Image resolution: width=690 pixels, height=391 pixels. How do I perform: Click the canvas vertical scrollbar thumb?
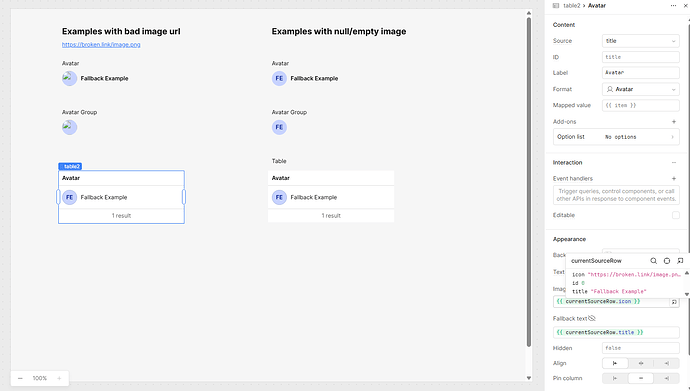[529, 182]
